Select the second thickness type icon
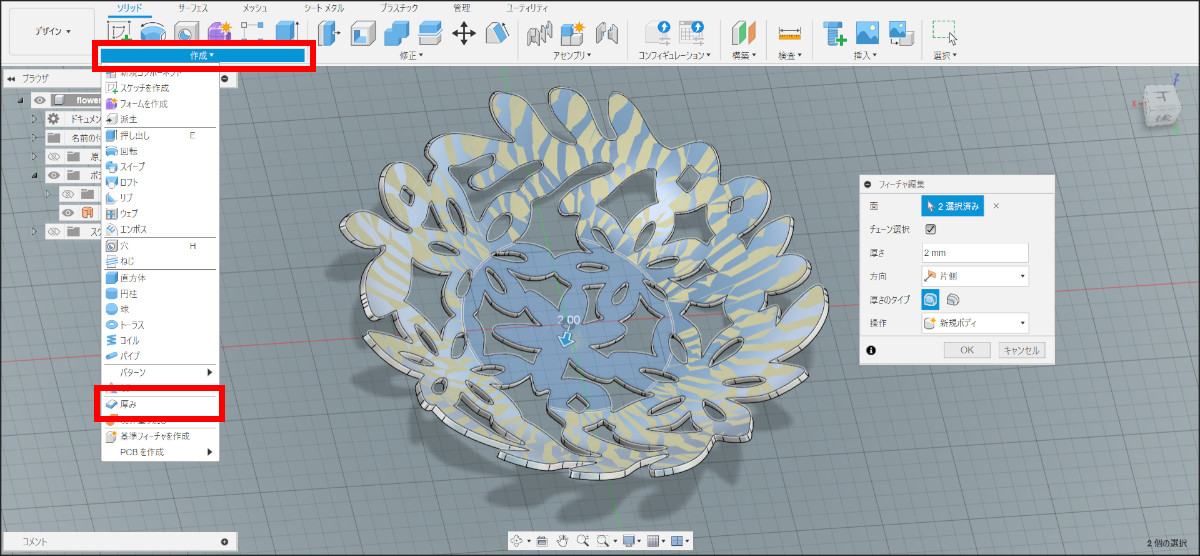This screenshot has height=556, width=1200. (x=953, y=299)
